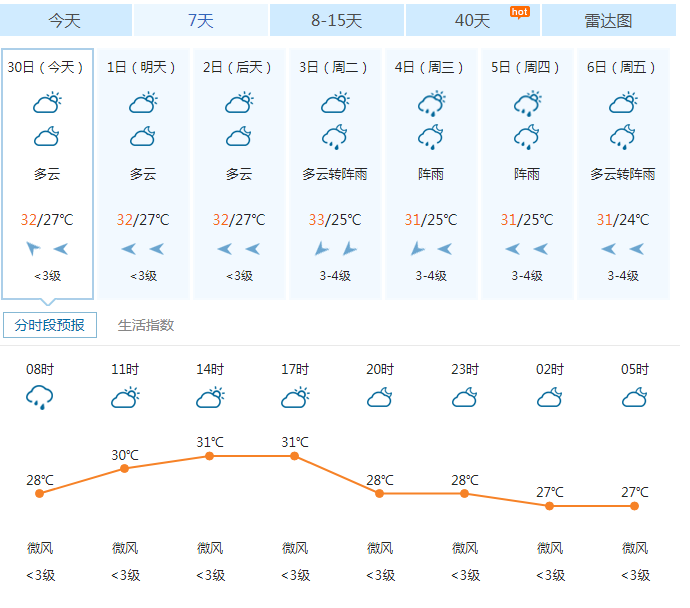The width and height of the screenshot is (690, 608).
Task: Switch to 生活指数 tab
Action: click(x=146, y=325)
